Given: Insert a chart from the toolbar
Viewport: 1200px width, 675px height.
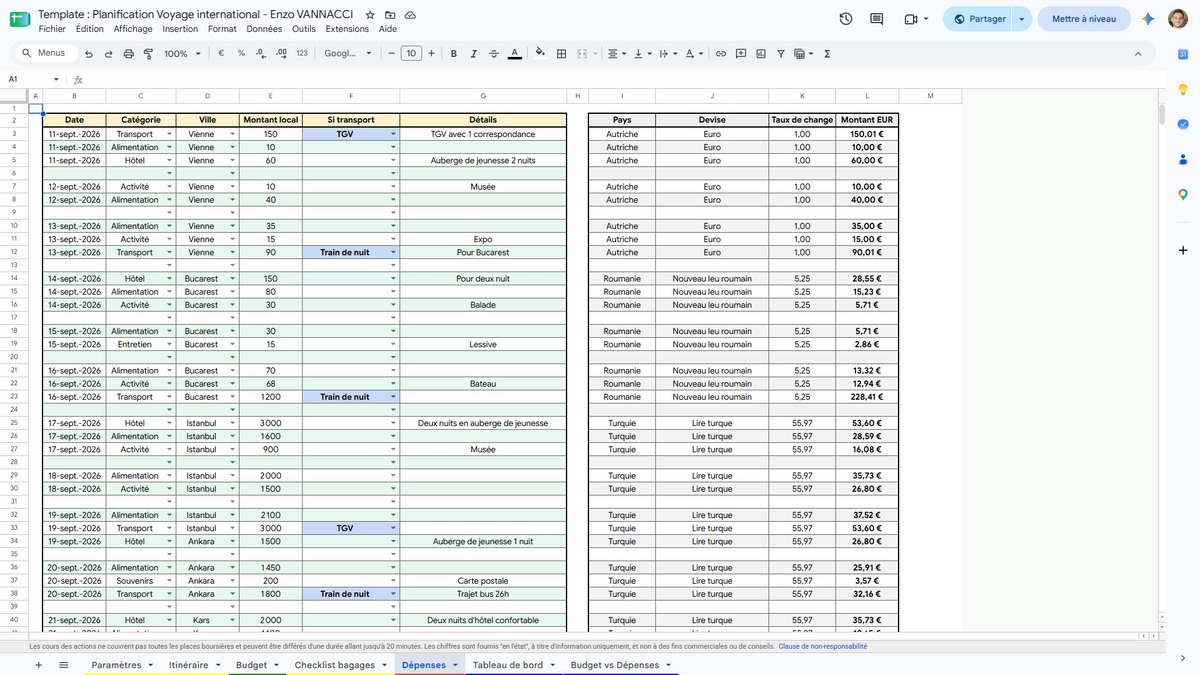Looking at the screenshot, I should (x=761, y=54).
